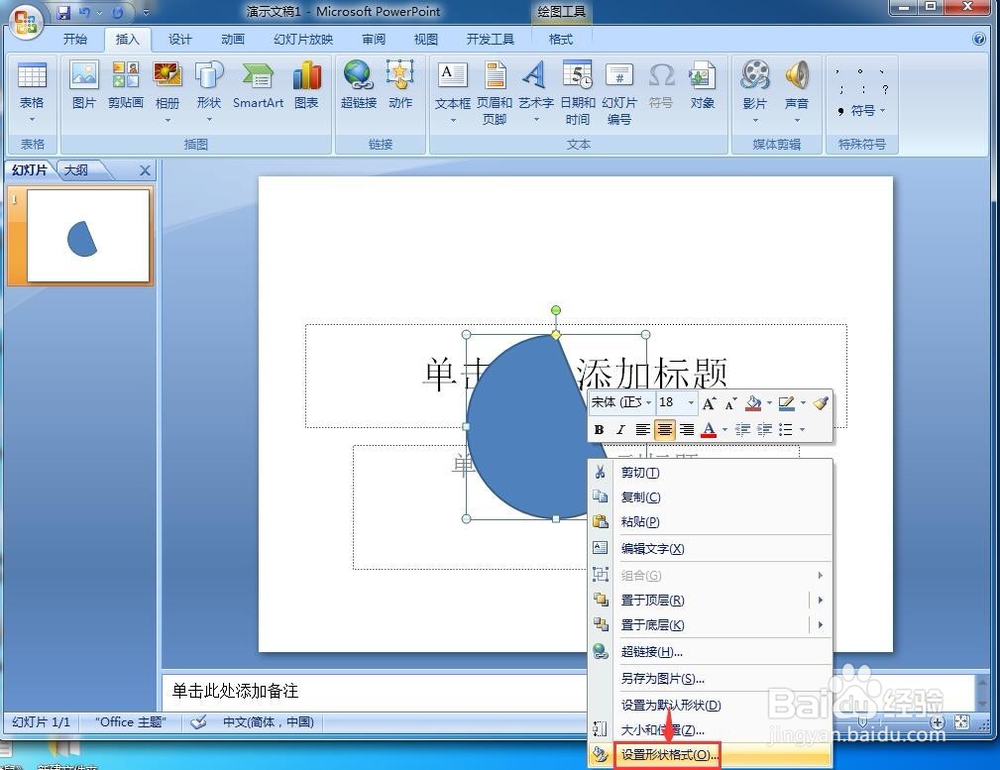Open the font size dropdown
The height and width of the screenshot is (770, 1000).
[x=690, y=402]
